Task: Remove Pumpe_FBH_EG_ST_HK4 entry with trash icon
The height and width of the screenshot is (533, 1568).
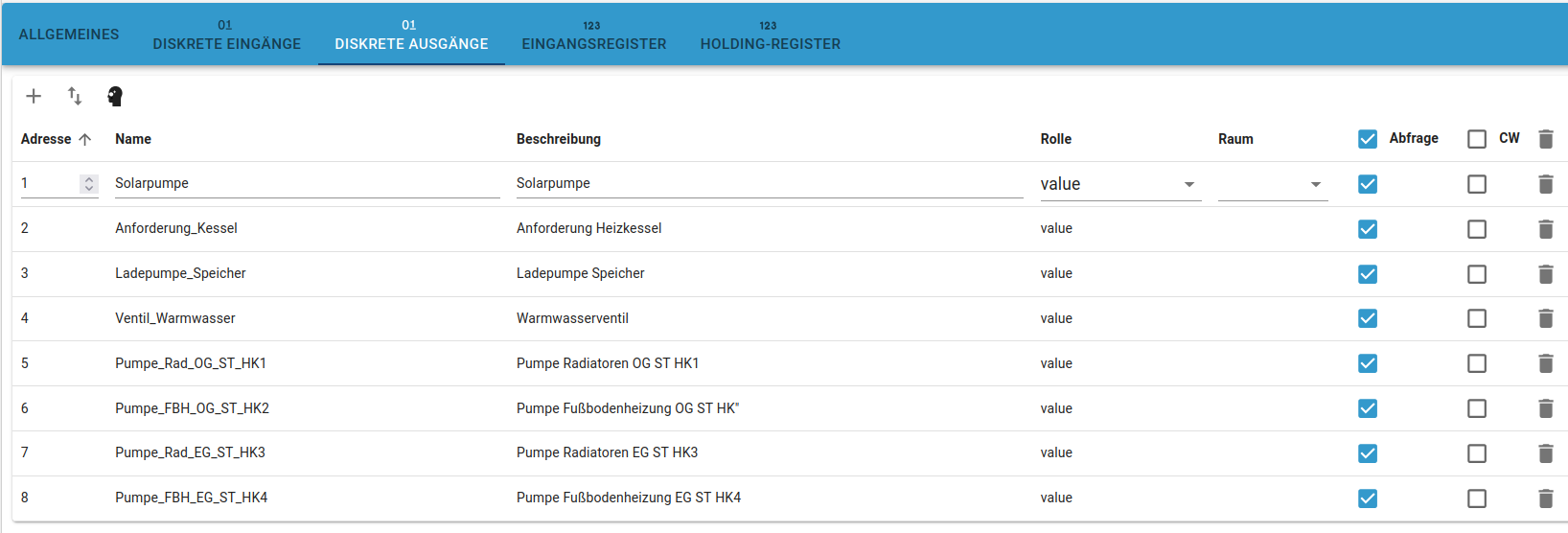Action: coord(1545,498)
